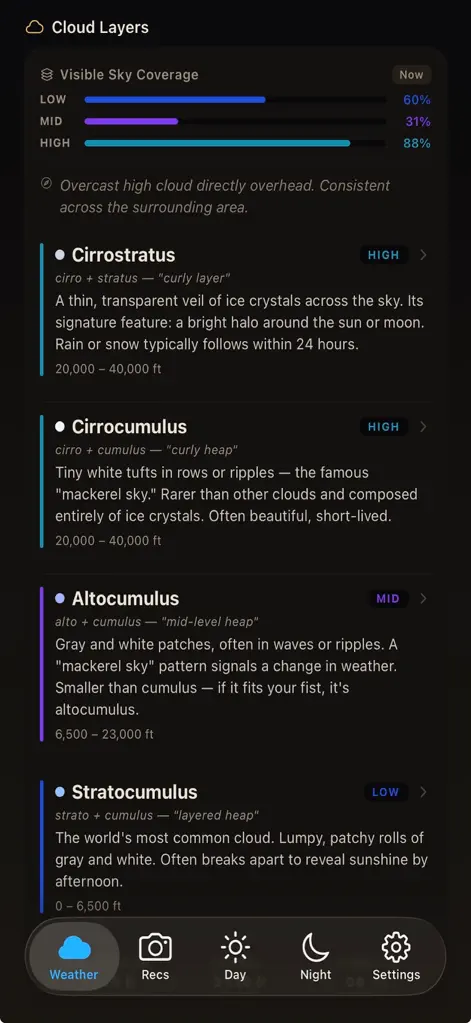Open the Recs camera icon
Screen dimensions: 471x1023
tap(155, 947)
